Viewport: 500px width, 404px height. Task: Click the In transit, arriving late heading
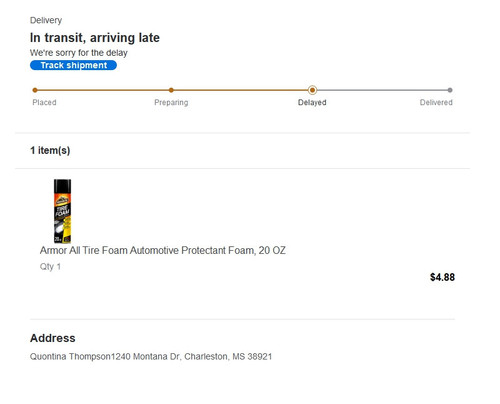coord(95,38)
